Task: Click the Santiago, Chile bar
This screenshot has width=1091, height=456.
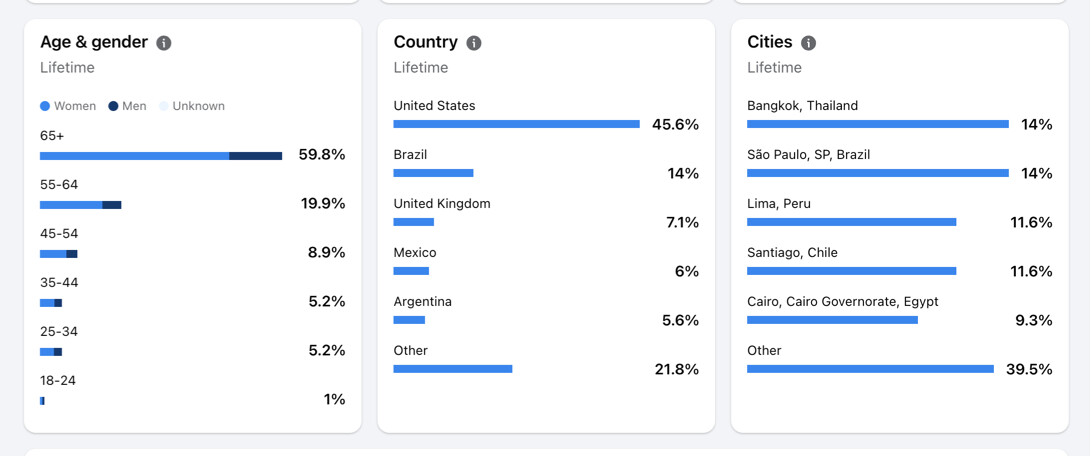Action: pyautogui.click(x=852, y=271)
